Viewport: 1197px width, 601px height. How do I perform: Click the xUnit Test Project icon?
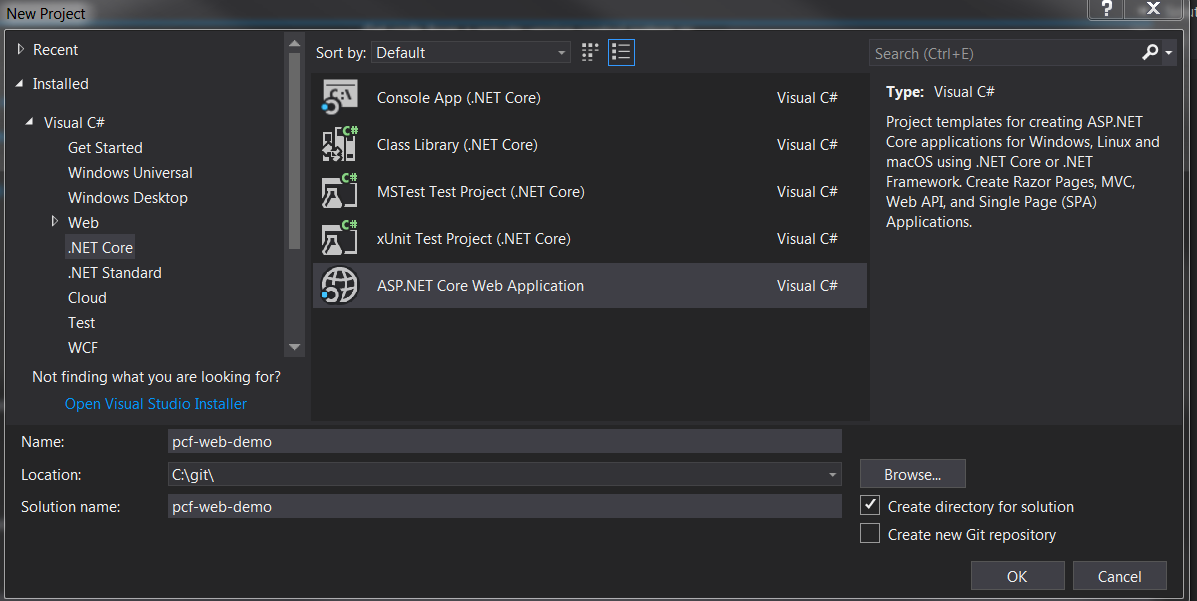coord(340,239)
